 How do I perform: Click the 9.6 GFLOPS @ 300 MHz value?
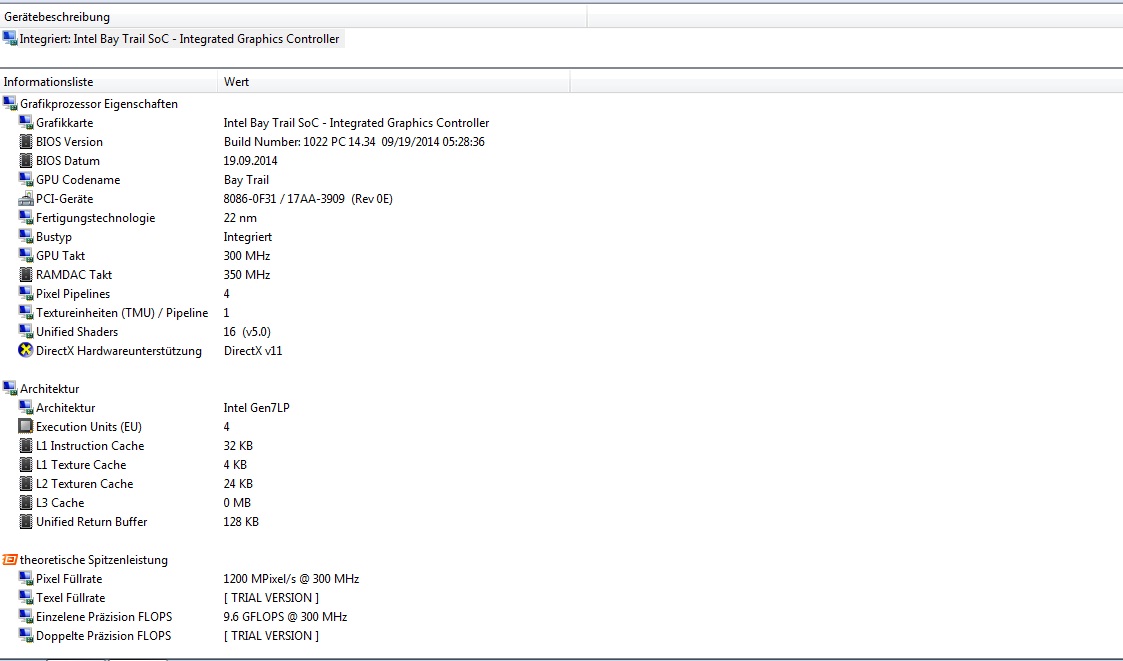[285, 617]
